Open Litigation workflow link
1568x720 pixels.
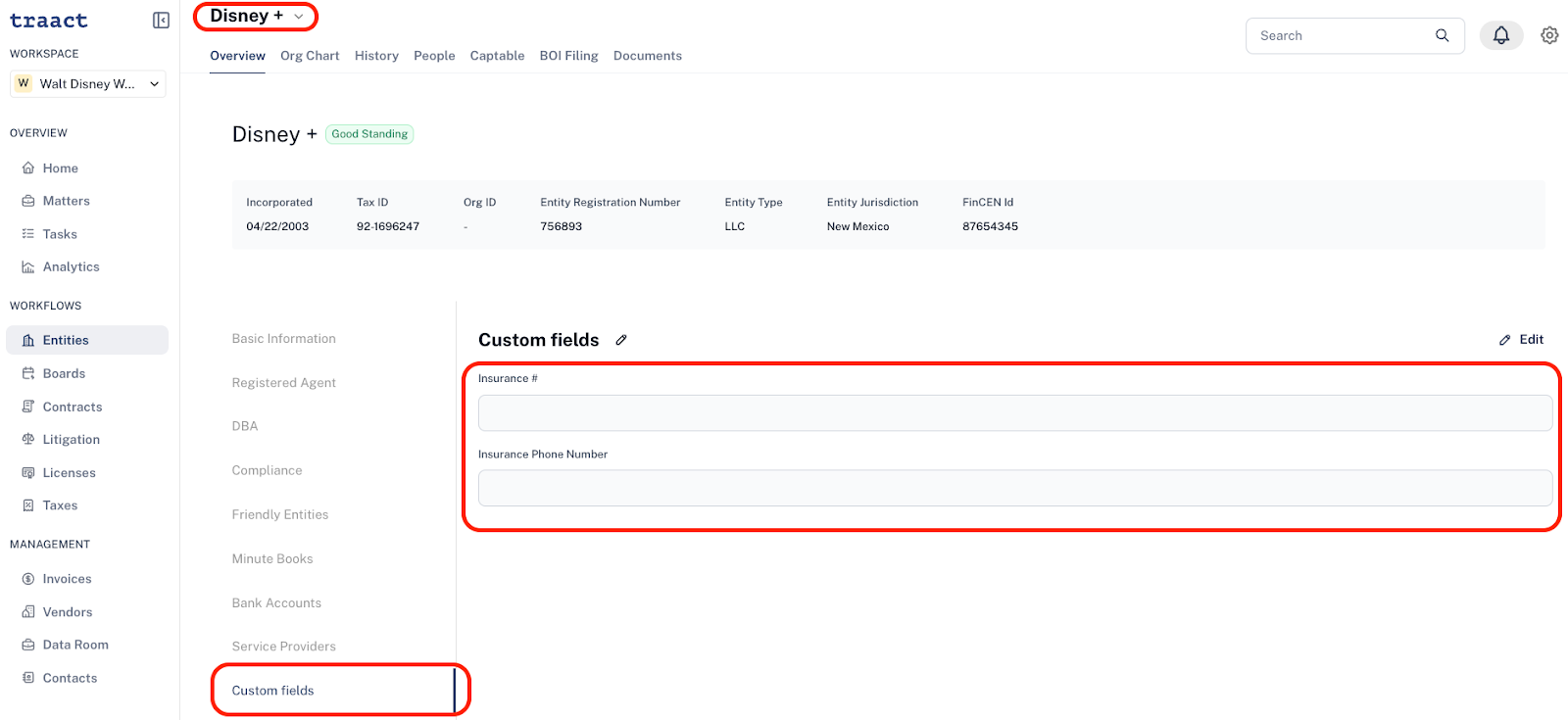click(72, 440)
